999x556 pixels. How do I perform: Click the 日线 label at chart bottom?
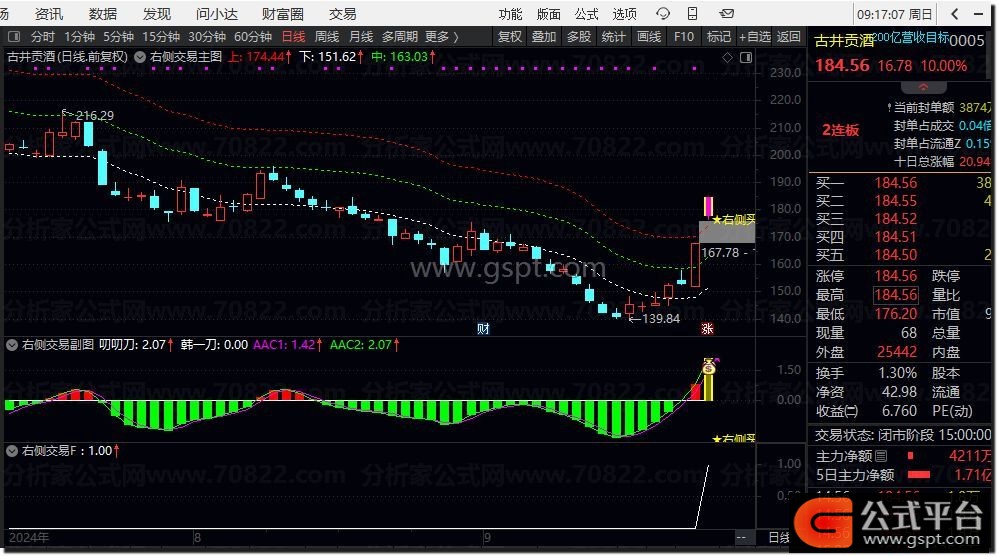(779, 538)
